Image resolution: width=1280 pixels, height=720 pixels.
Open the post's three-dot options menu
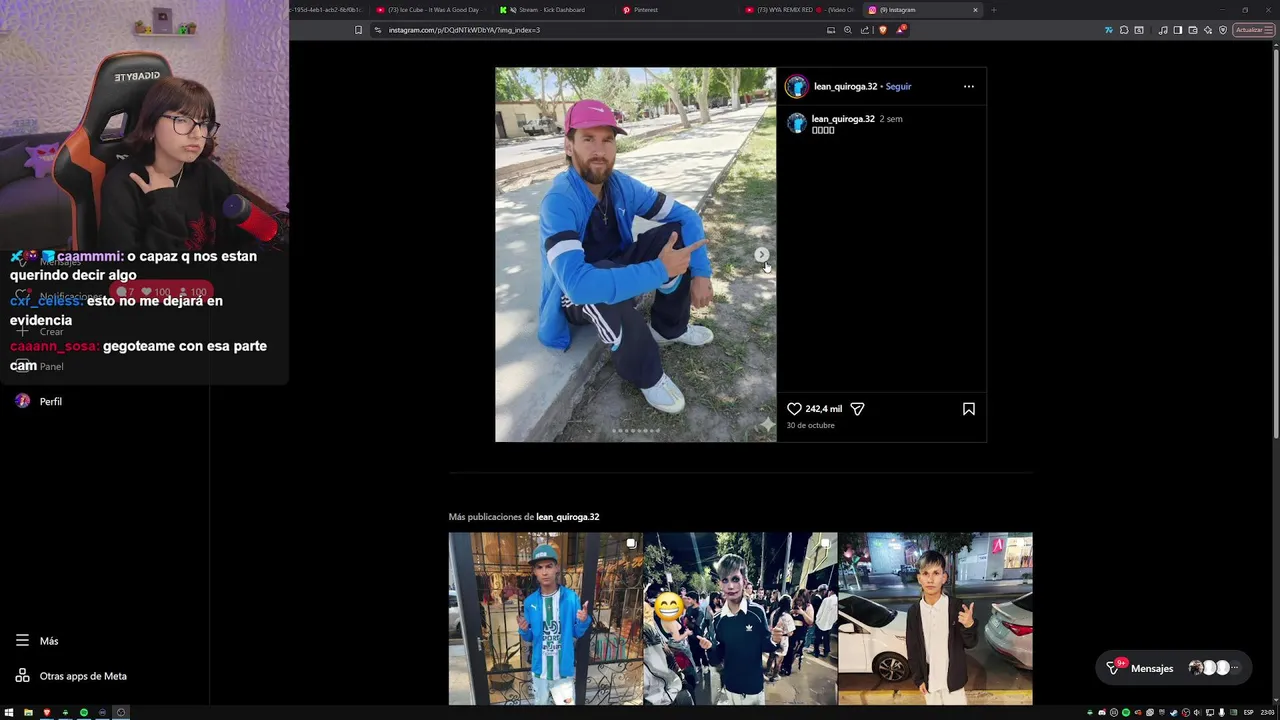968,86
